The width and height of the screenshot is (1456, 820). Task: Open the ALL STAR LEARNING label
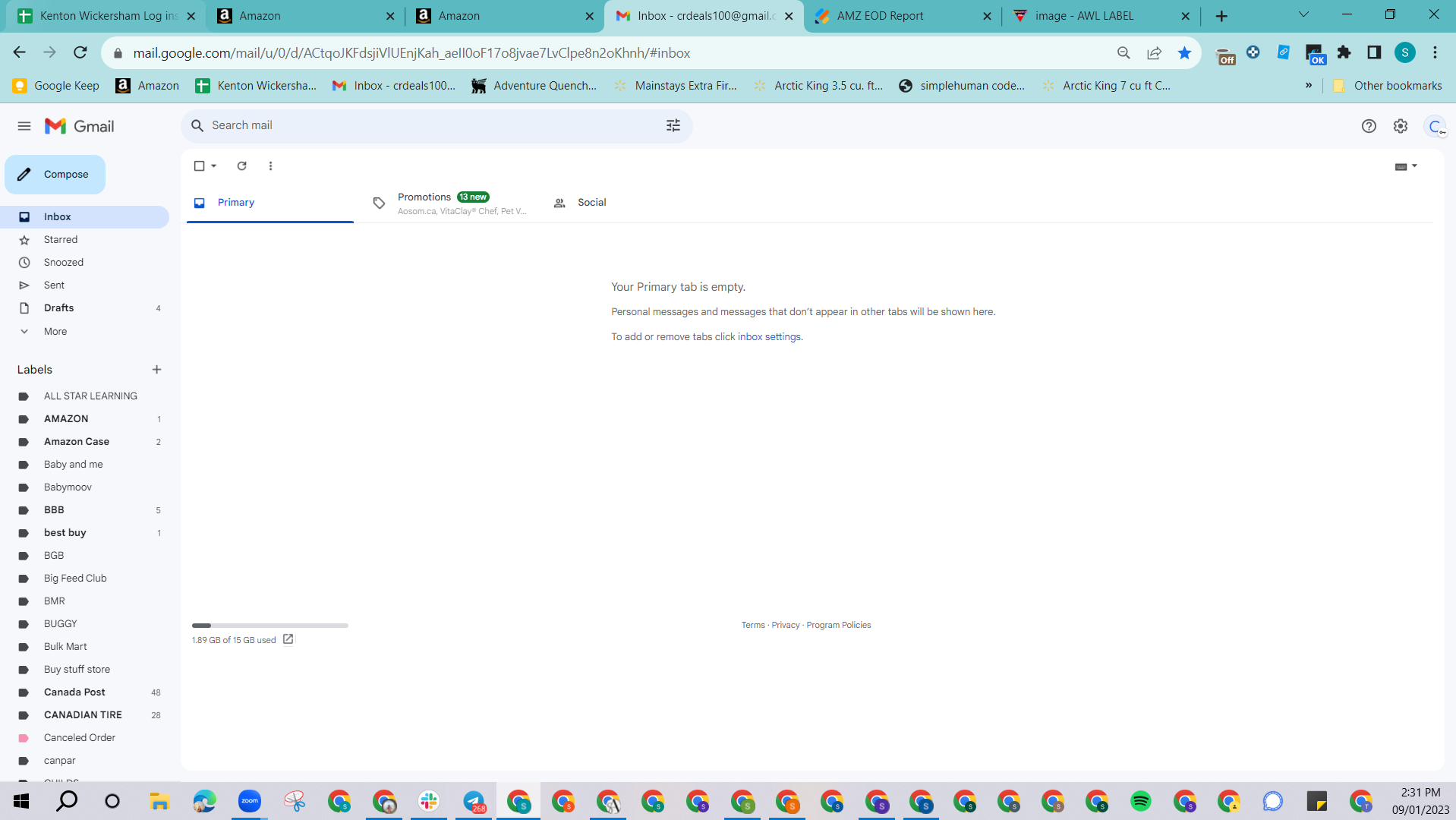[84, 396]
